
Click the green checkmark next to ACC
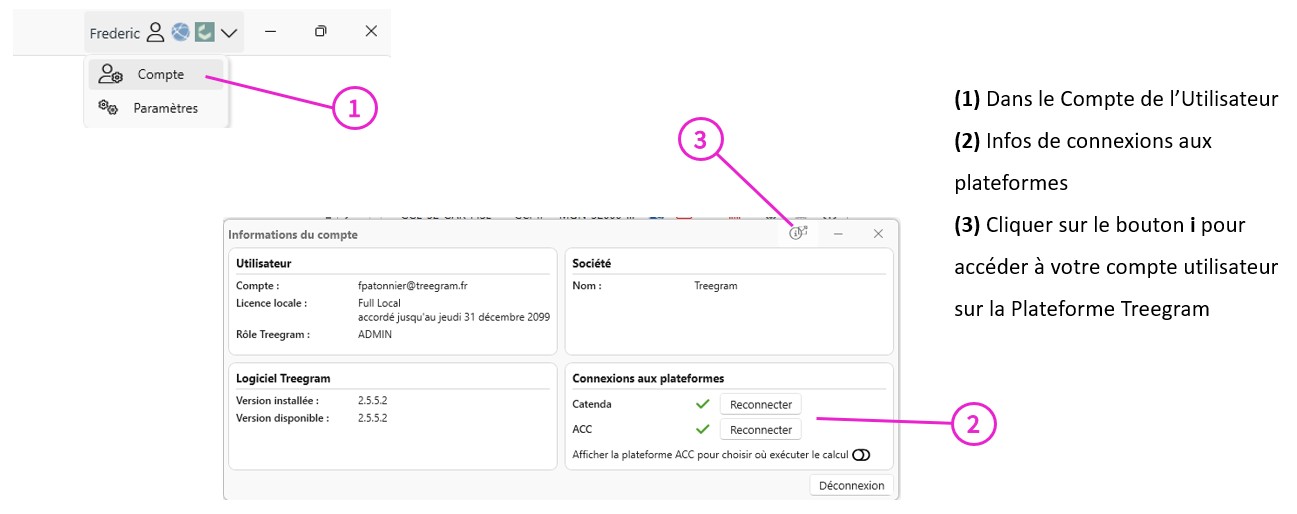[x=703, y=429]
